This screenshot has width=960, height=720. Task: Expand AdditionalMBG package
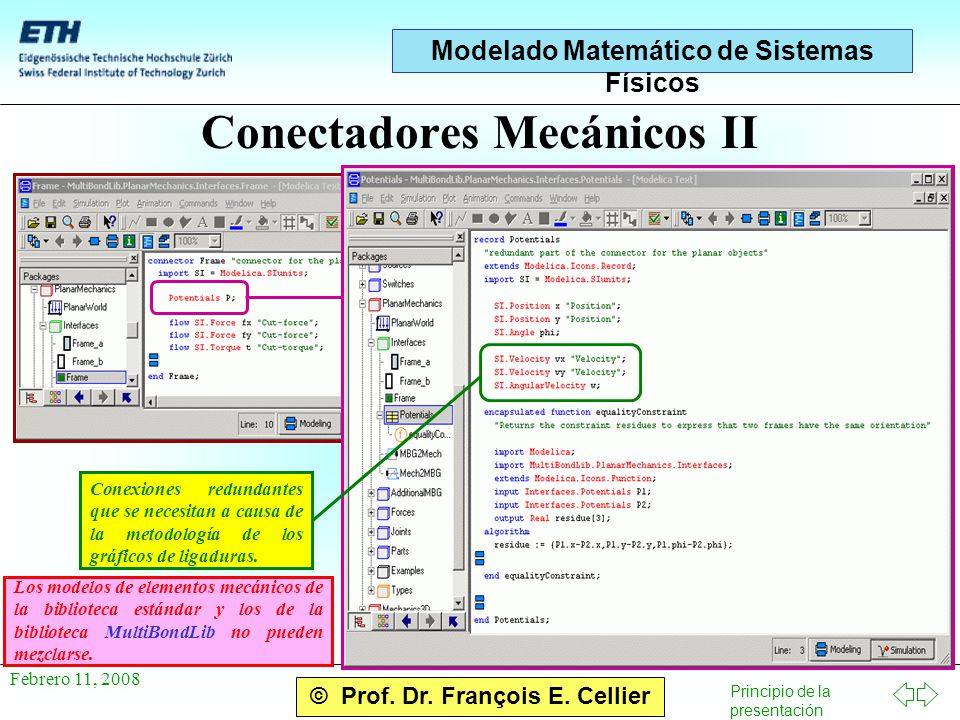pyautogui.click(x=372, y=493)
